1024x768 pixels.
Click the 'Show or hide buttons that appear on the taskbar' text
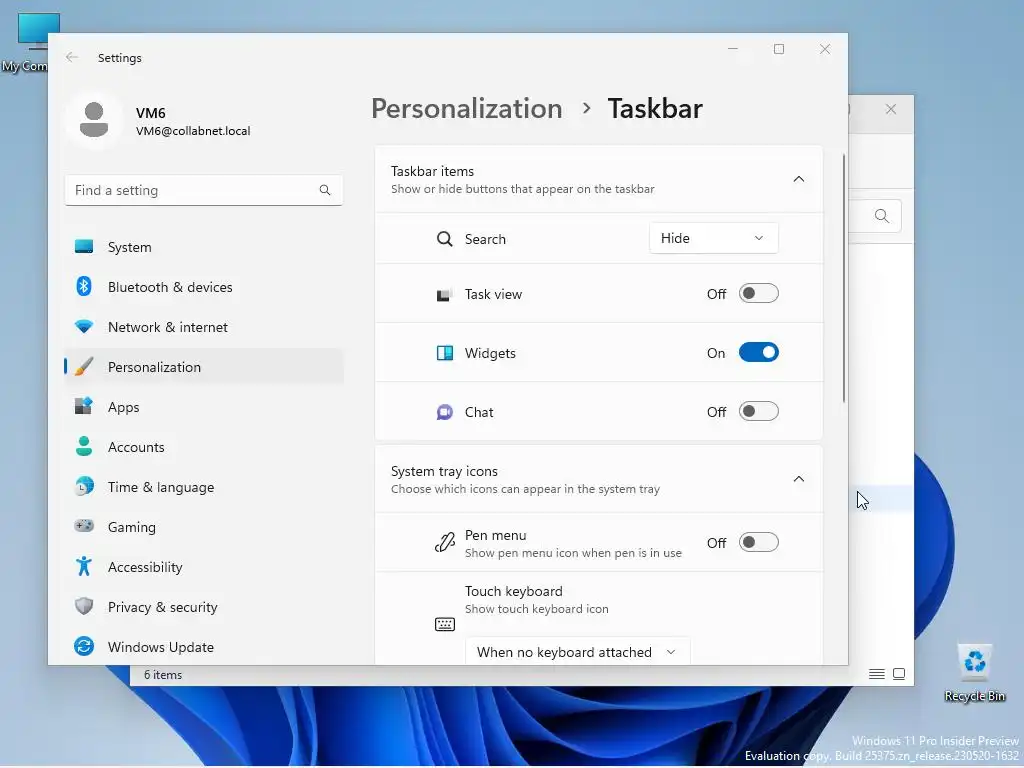[522, 189]
